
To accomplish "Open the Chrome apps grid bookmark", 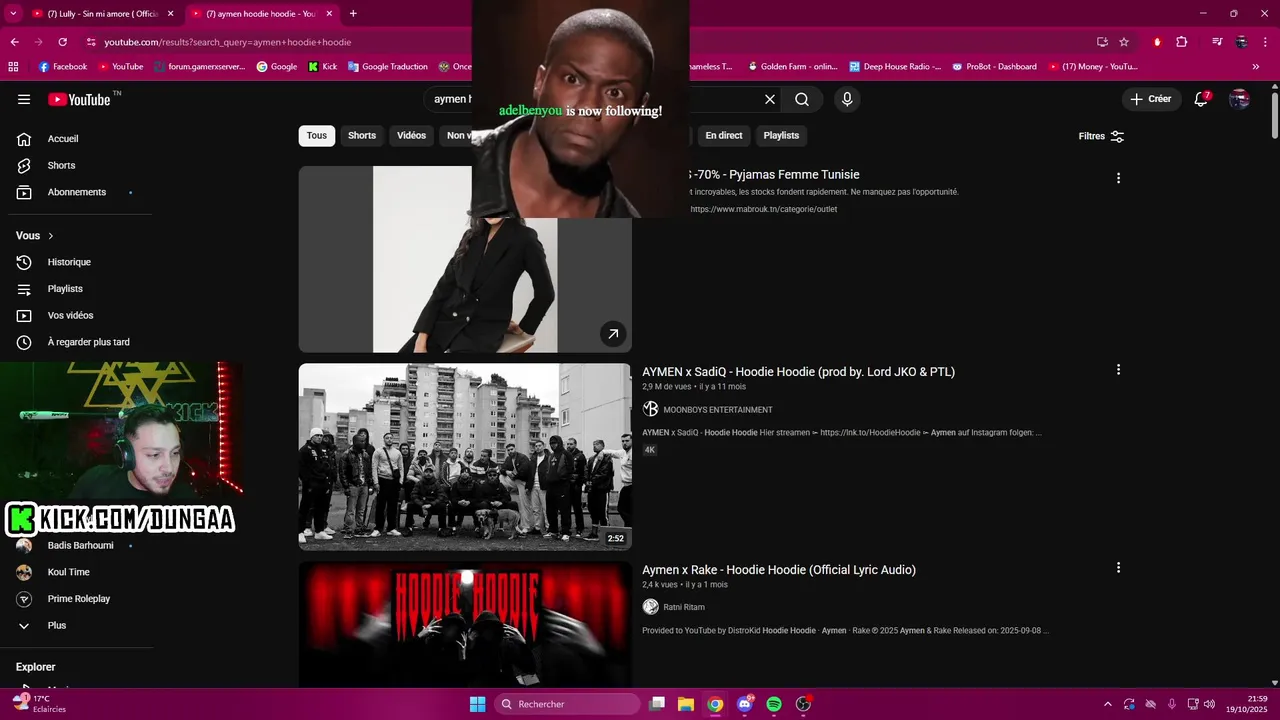I will tap(13, 67).
